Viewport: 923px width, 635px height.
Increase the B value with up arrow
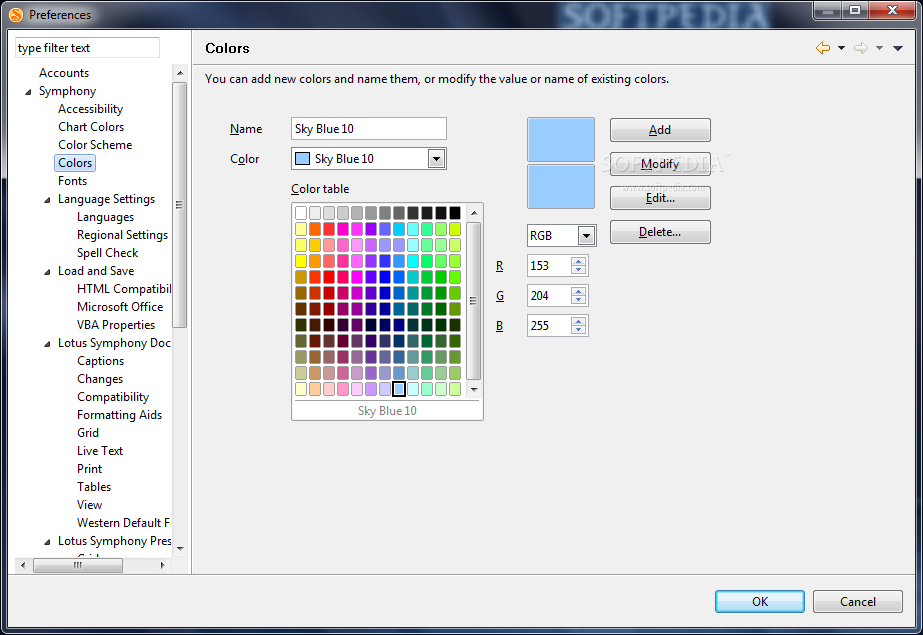point(579,321)
